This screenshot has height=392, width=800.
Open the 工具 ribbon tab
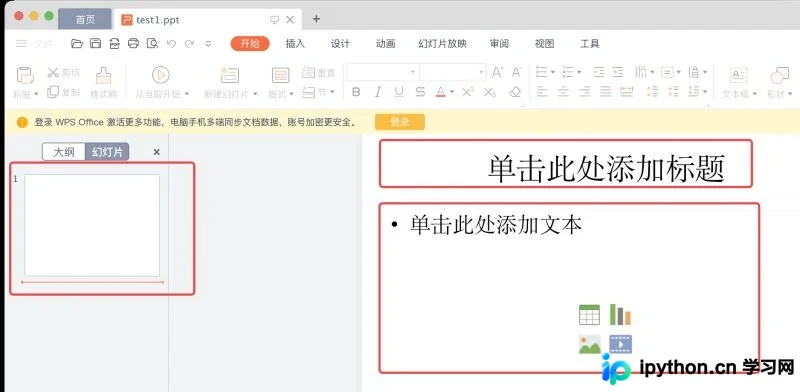point(590,44)
